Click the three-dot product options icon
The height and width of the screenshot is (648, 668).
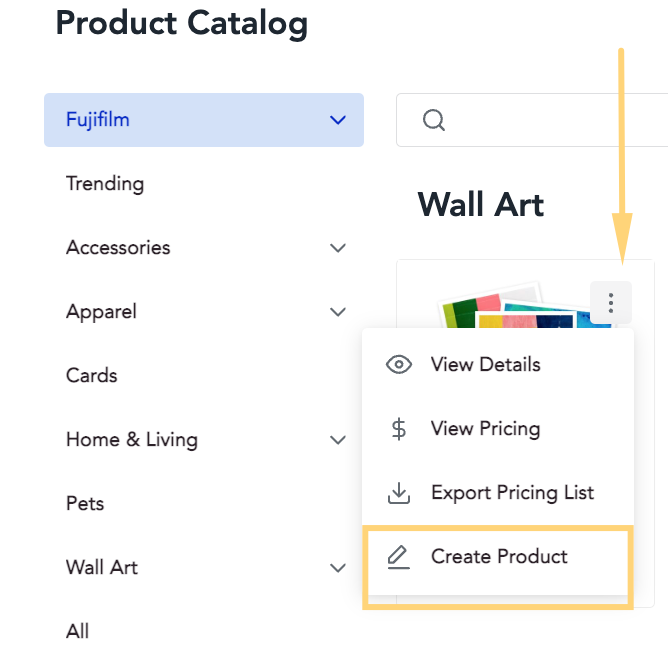click(x=610, y=303)
